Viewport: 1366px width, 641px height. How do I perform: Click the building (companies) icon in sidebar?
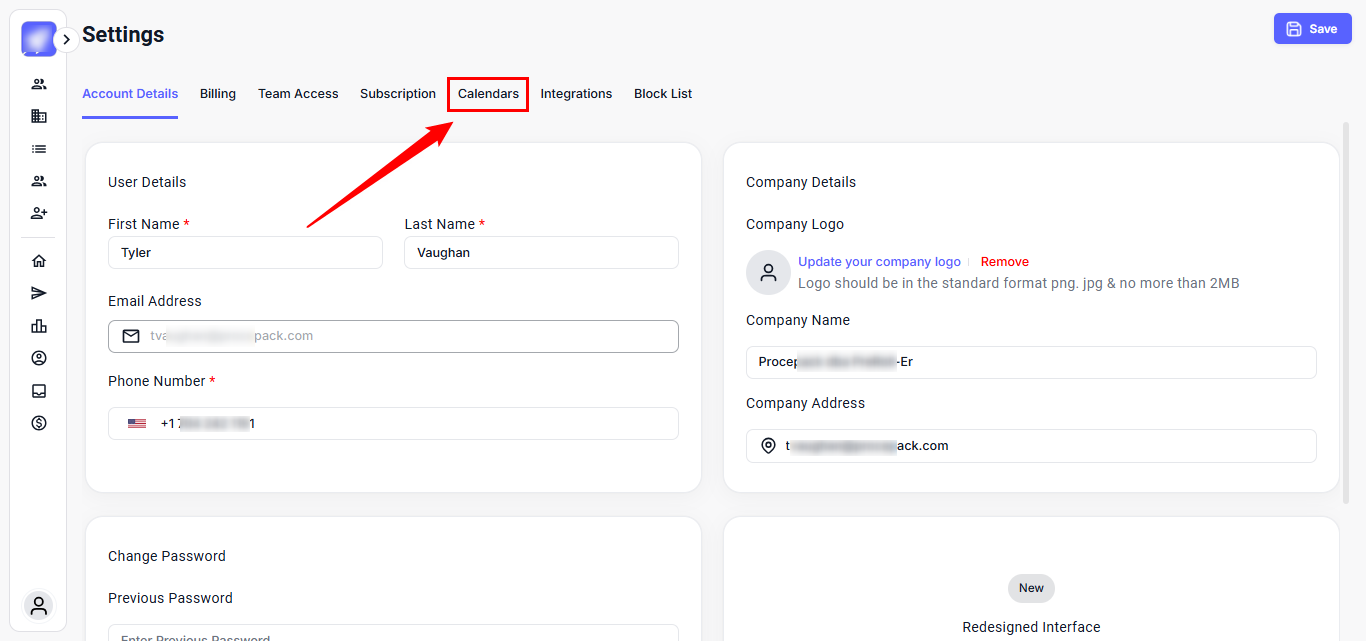pyautogui.click(x=39, y=116)
